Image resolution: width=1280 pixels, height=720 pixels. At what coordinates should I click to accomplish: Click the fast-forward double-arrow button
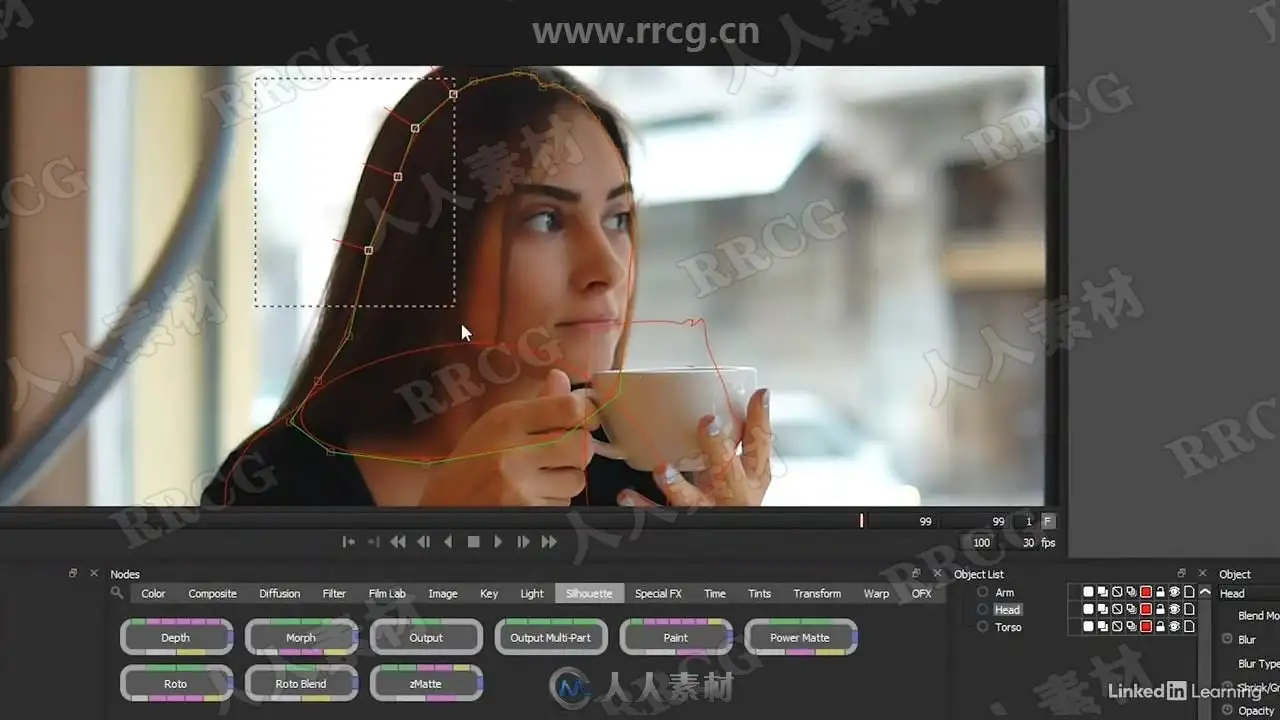point(549,542)
